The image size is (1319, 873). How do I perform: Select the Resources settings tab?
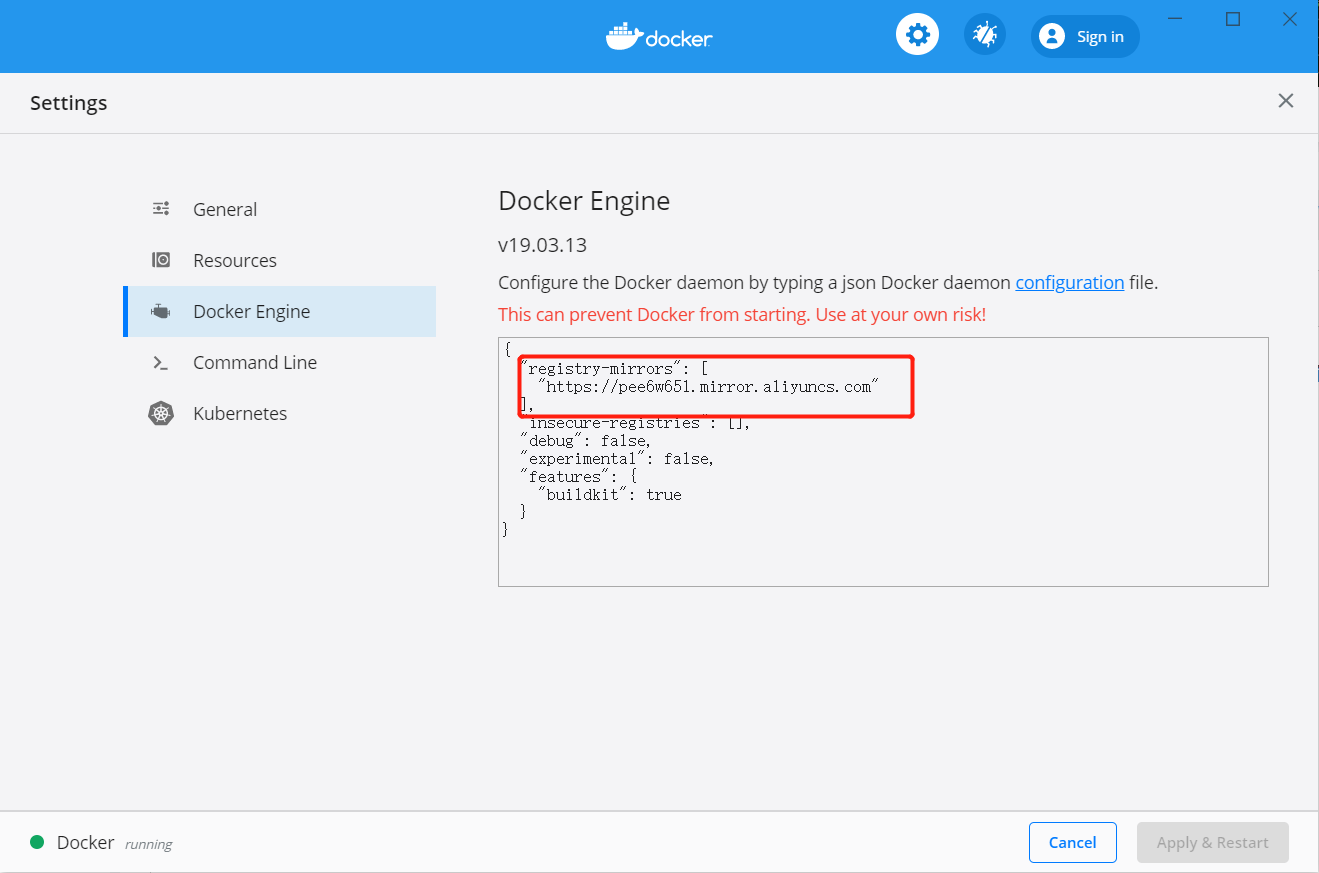click(280, 260)
